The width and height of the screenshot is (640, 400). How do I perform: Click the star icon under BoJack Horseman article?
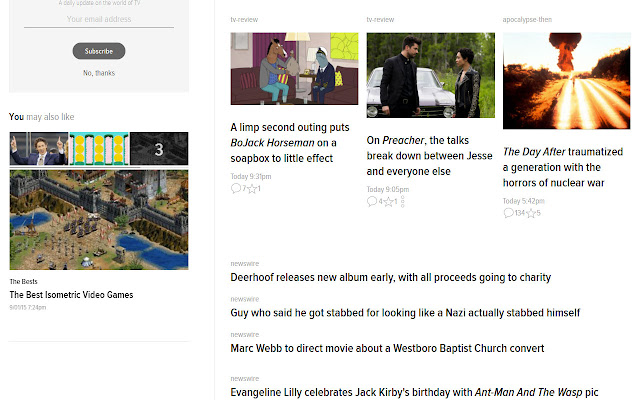click(252, 188)
